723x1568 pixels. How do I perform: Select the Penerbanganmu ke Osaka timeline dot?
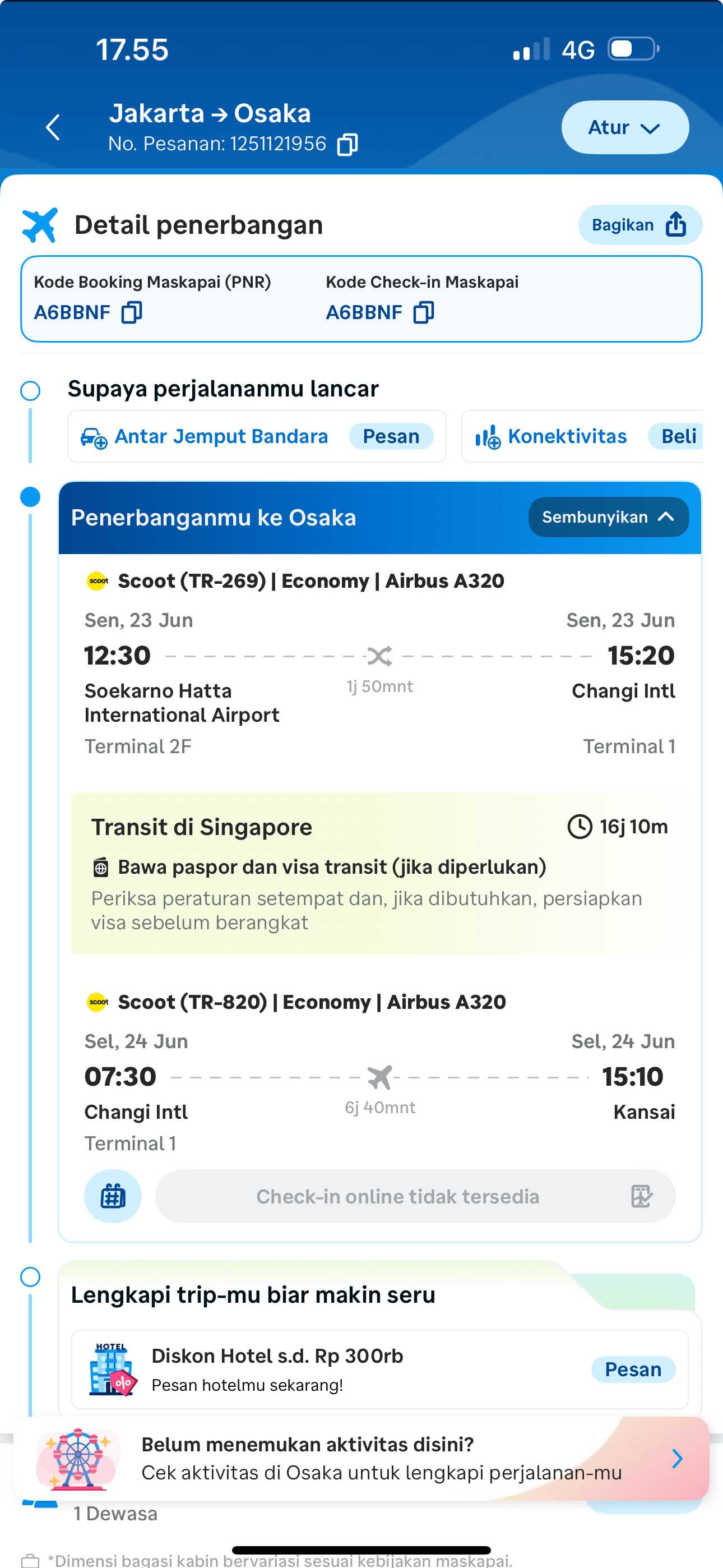(x=30, y=497)
